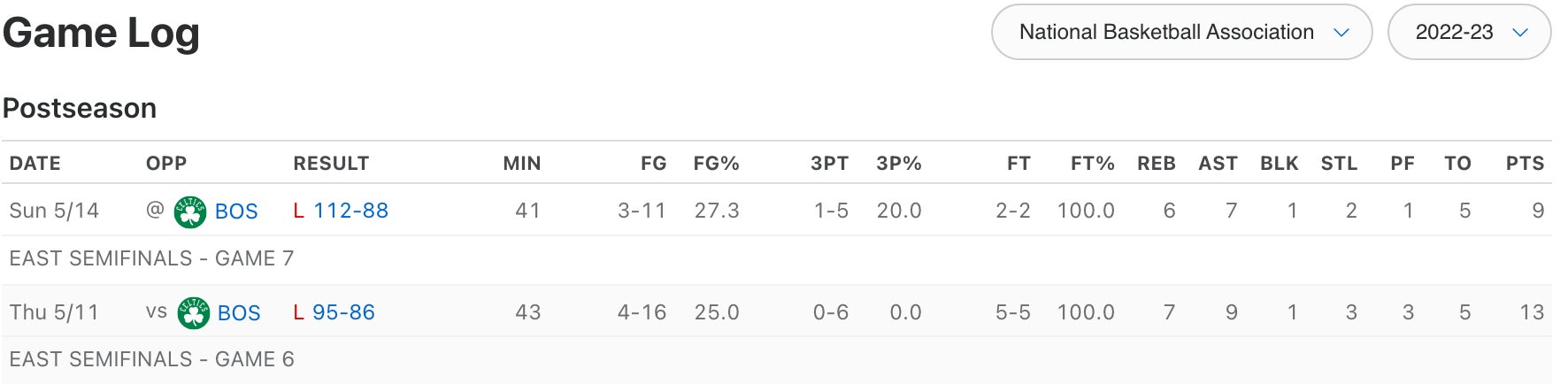Open the L 112-88 game result
The height and width of the screenshot is (384, 1568).
(350, 211)
